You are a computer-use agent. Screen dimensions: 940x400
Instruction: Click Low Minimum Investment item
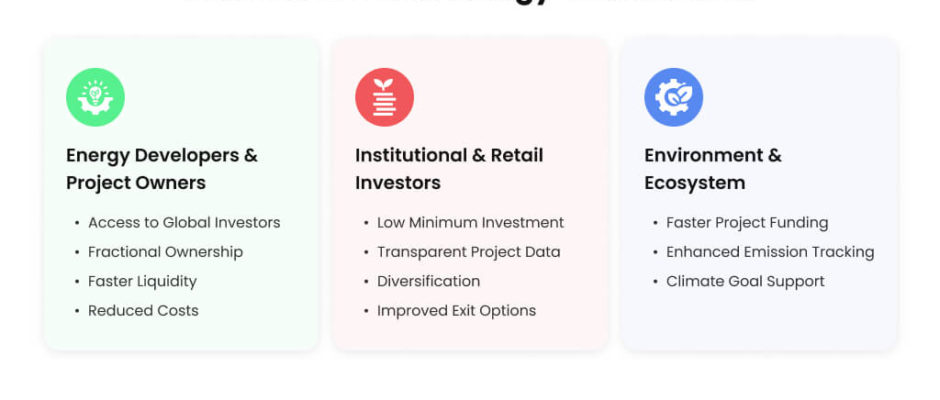click(x=470, y=223)
